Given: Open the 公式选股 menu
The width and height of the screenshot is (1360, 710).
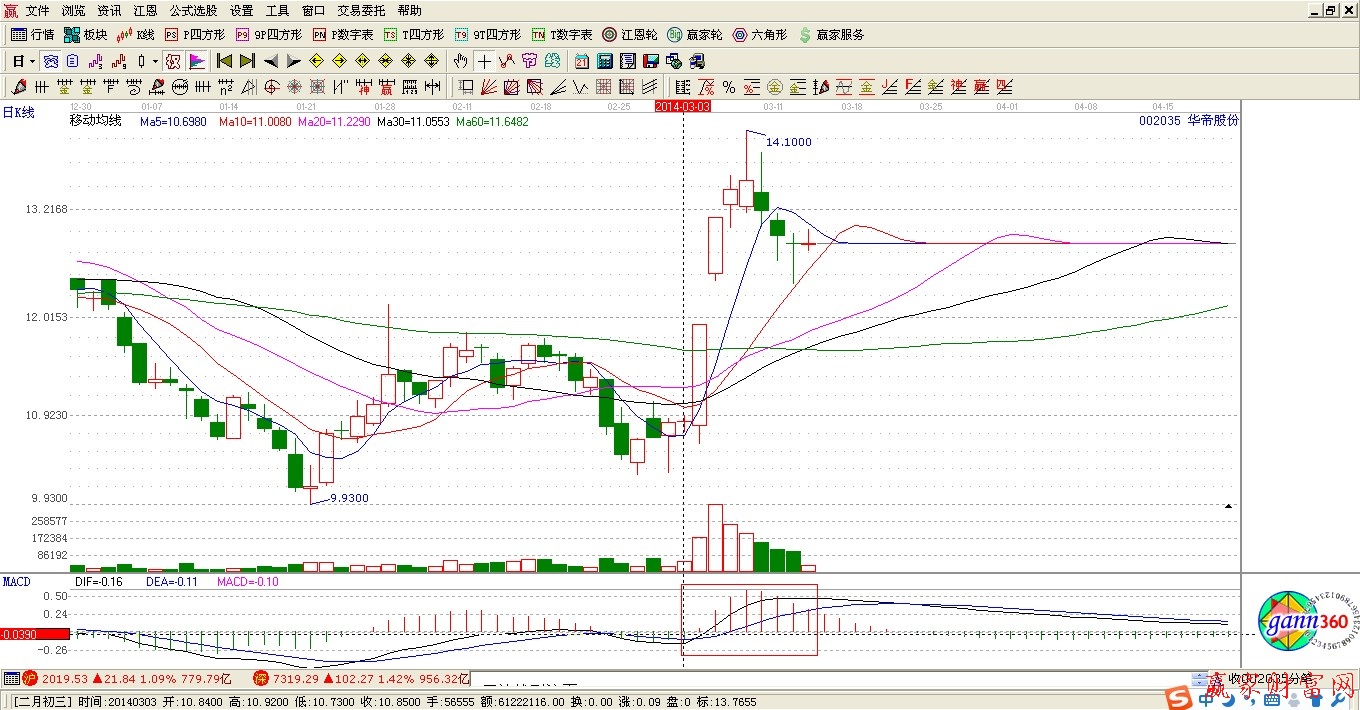Looking at the screenshot, I should click(x=193, y=11).
